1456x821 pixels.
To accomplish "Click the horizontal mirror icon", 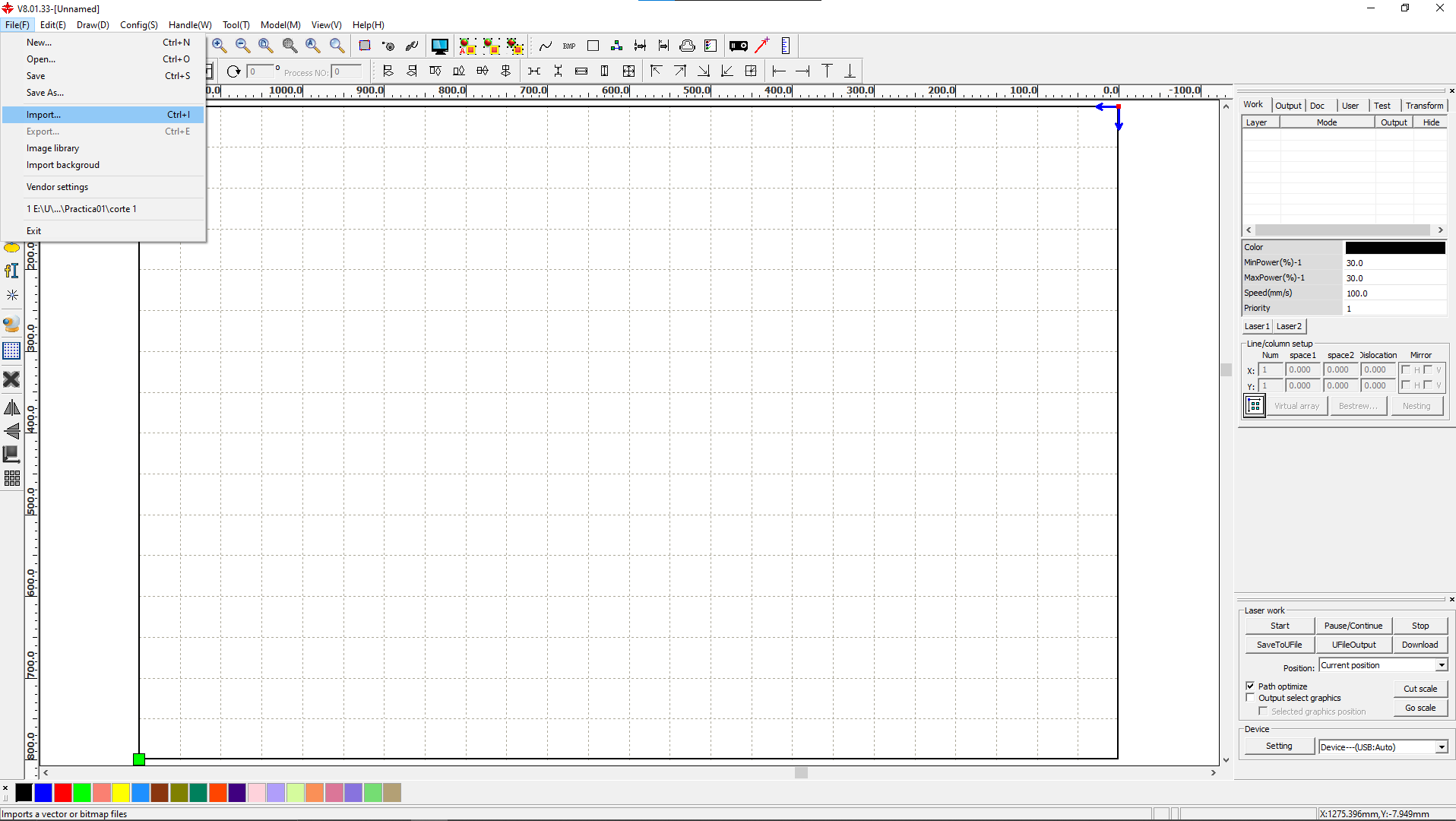I will [x=11, y=408].
